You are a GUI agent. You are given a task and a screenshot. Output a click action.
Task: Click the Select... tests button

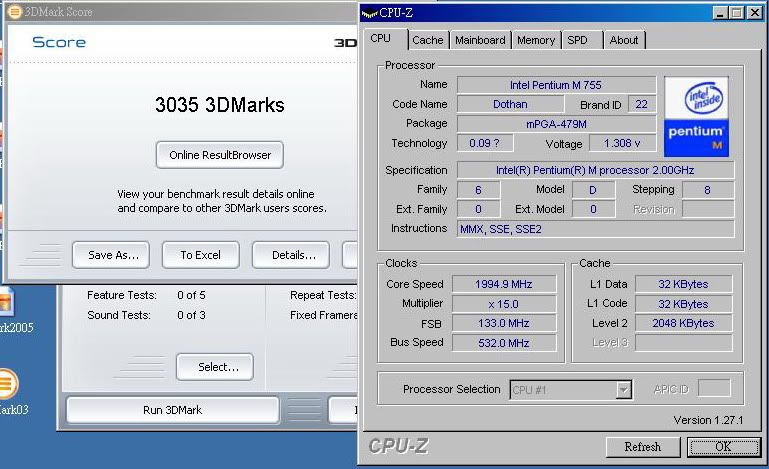215,367
